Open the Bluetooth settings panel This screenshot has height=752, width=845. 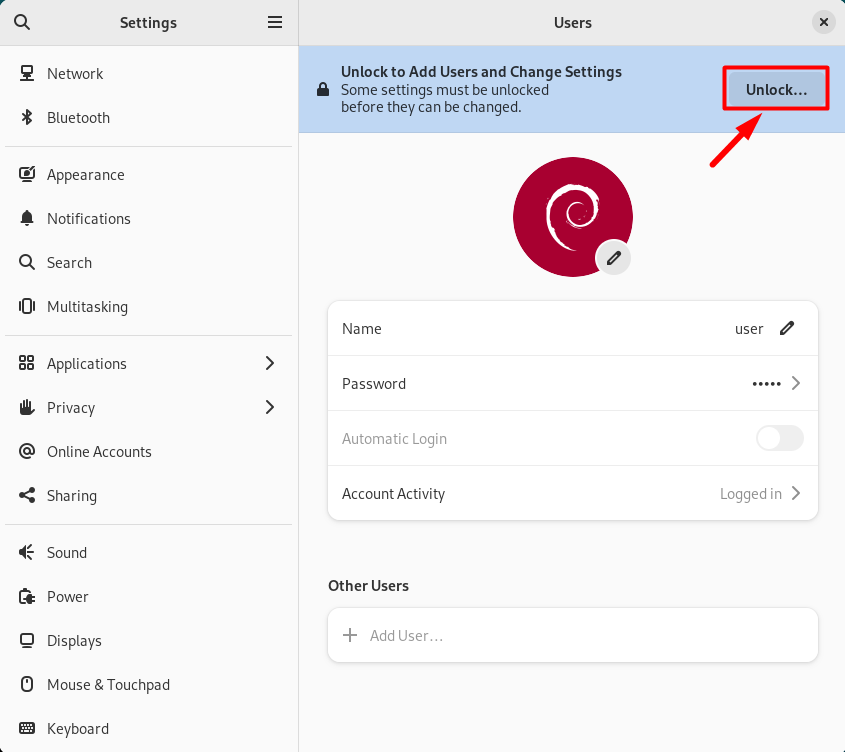149,118
